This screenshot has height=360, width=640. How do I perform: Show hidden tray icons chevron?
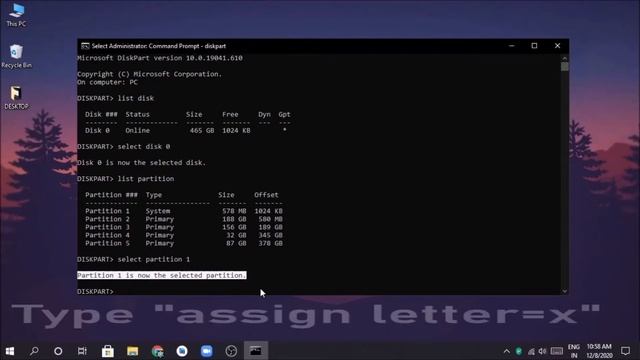point(507,351)
